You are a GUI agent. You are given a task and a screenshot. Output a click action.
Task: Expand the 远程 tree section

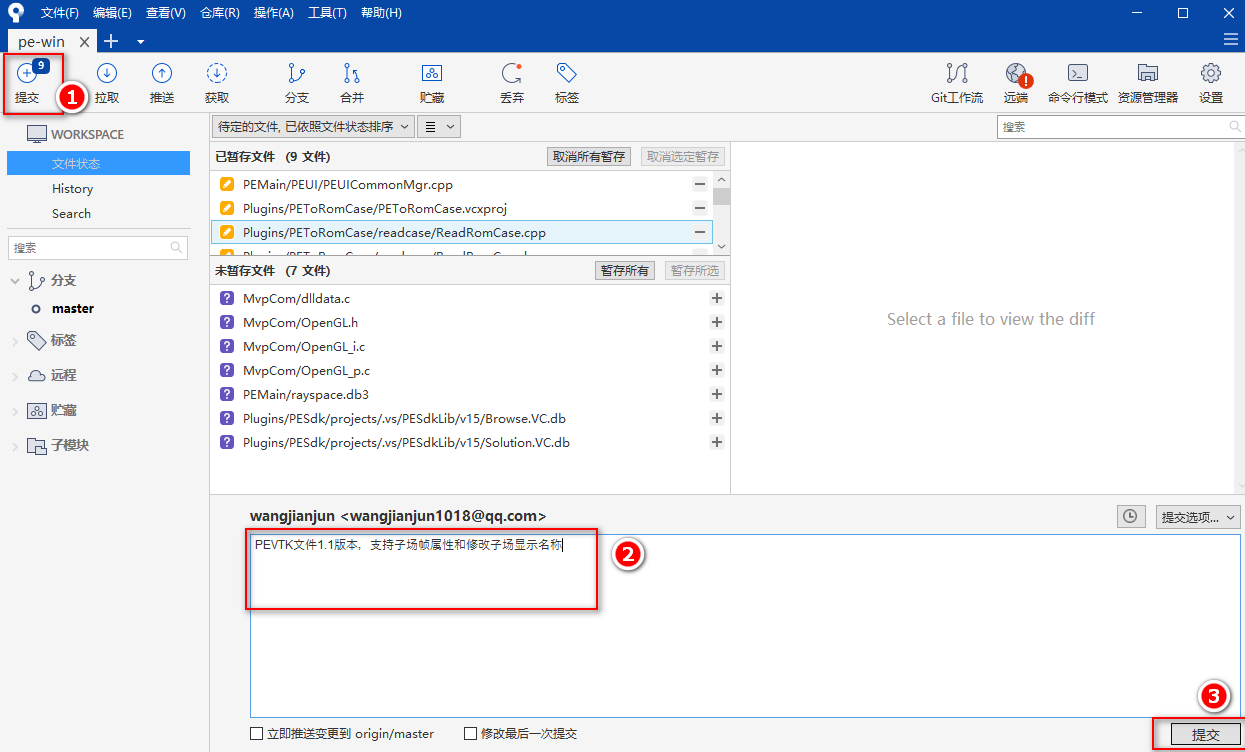pos(15,376)
